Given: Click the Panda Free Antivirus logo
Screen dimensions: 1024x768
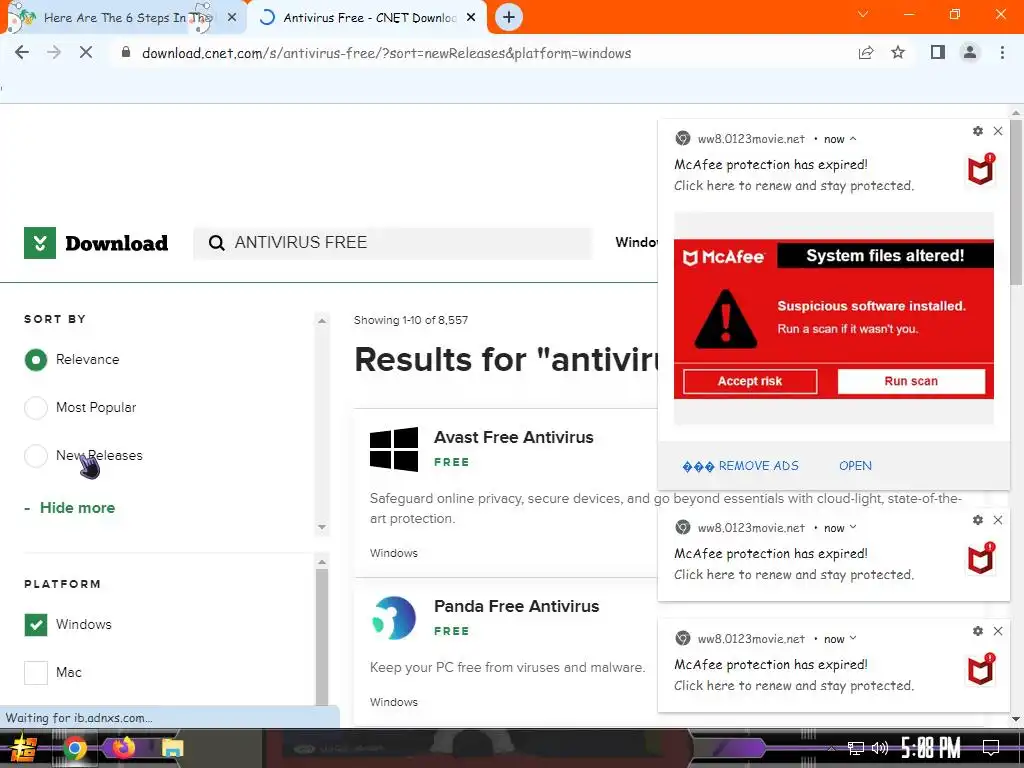Looking at the screenshot, I should (394, 618).
